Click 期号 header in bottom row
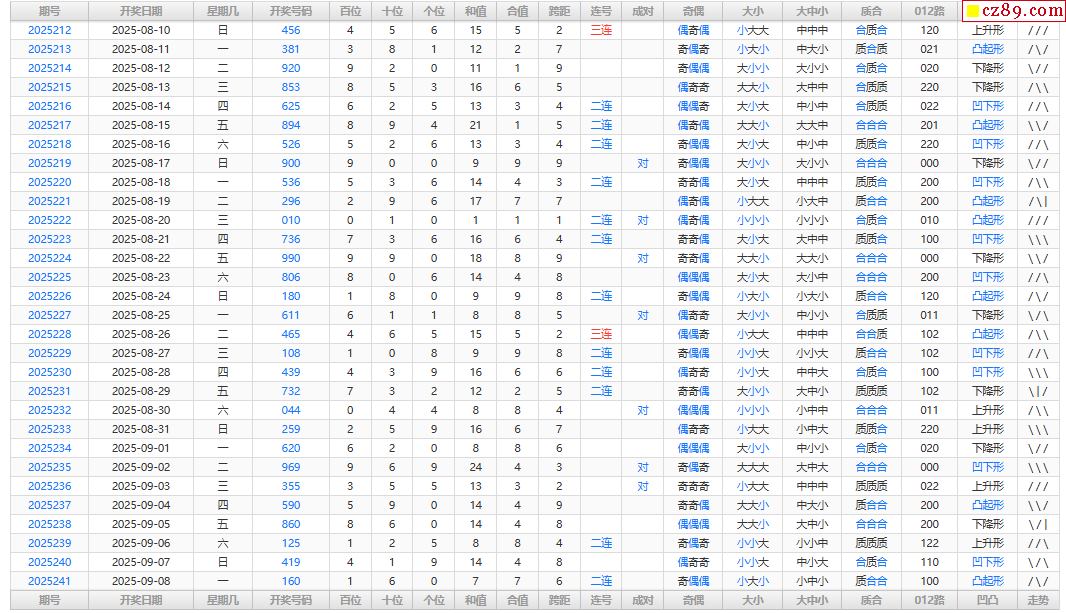Screen dimensions: 1066x613 point(50,601)
